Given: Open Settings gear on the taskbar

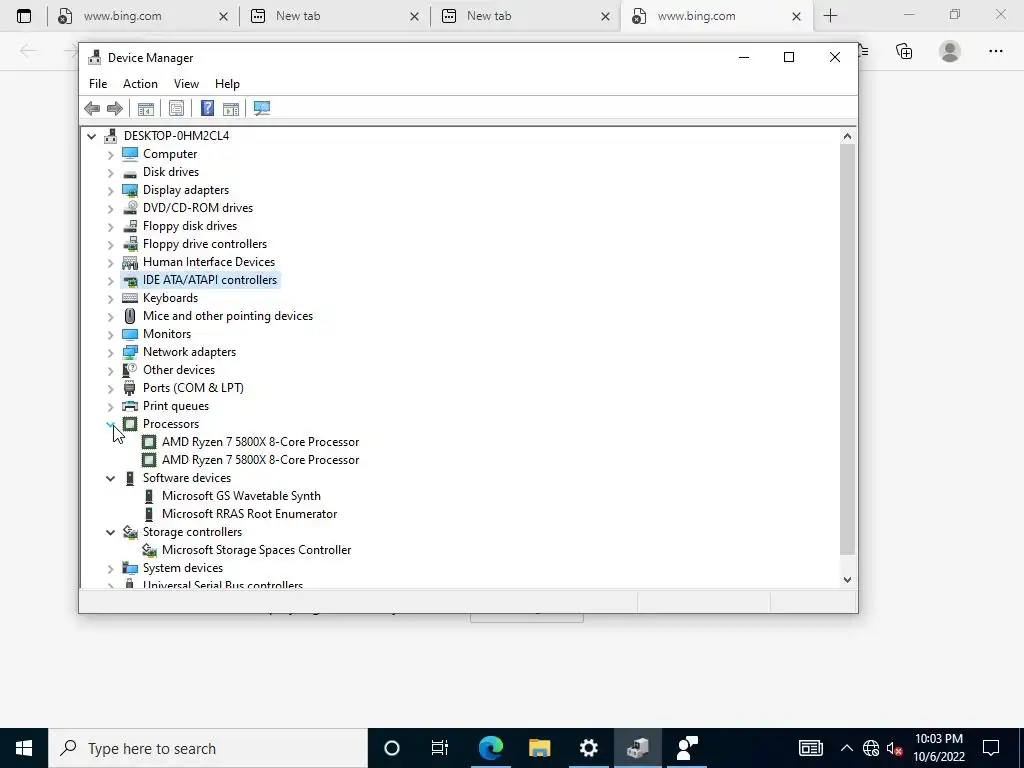Looking at the screenshot, I should 588,748.
